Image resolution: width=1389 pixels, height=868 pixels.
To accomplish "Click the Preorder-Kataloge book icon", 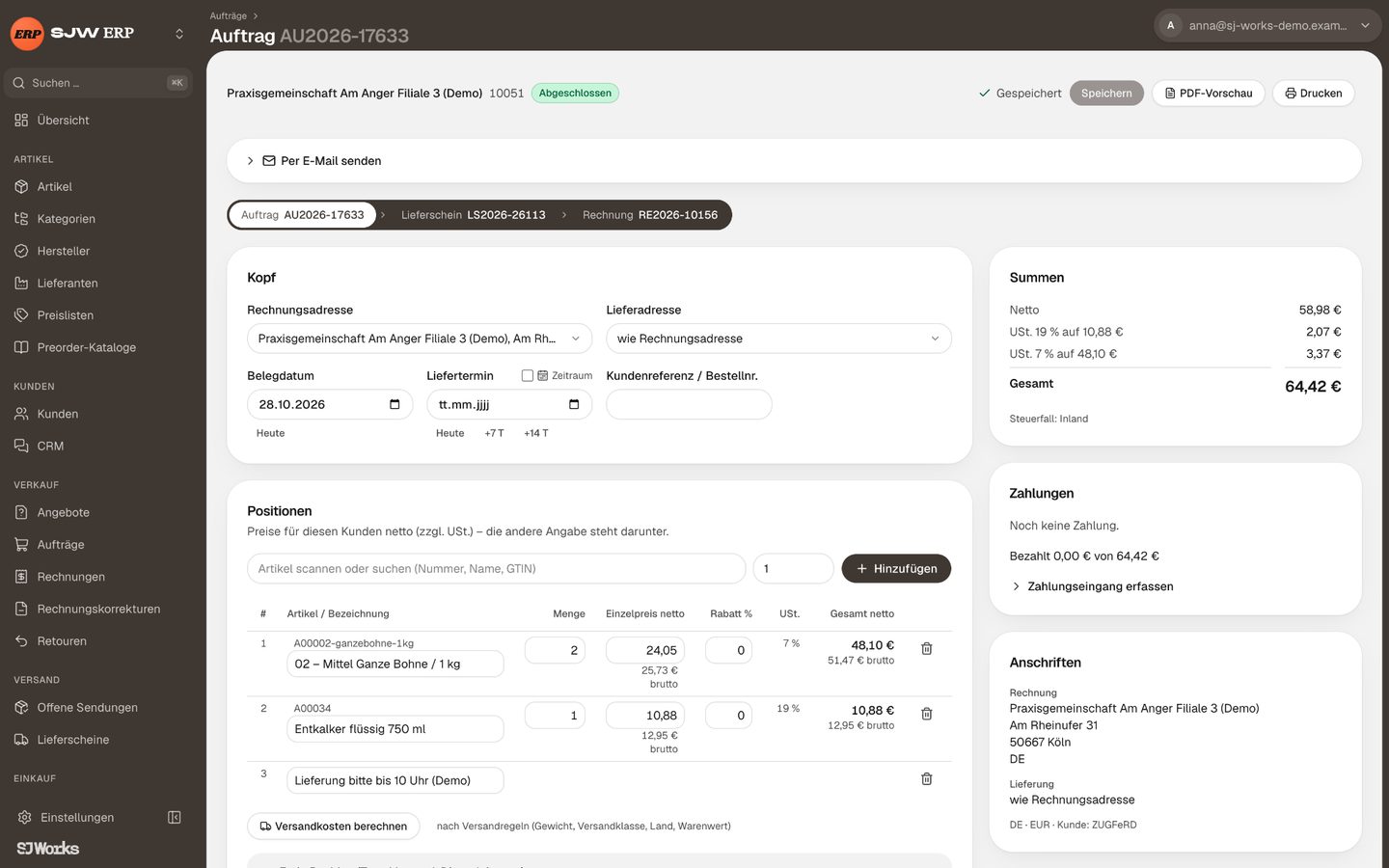I will [21, 347].
